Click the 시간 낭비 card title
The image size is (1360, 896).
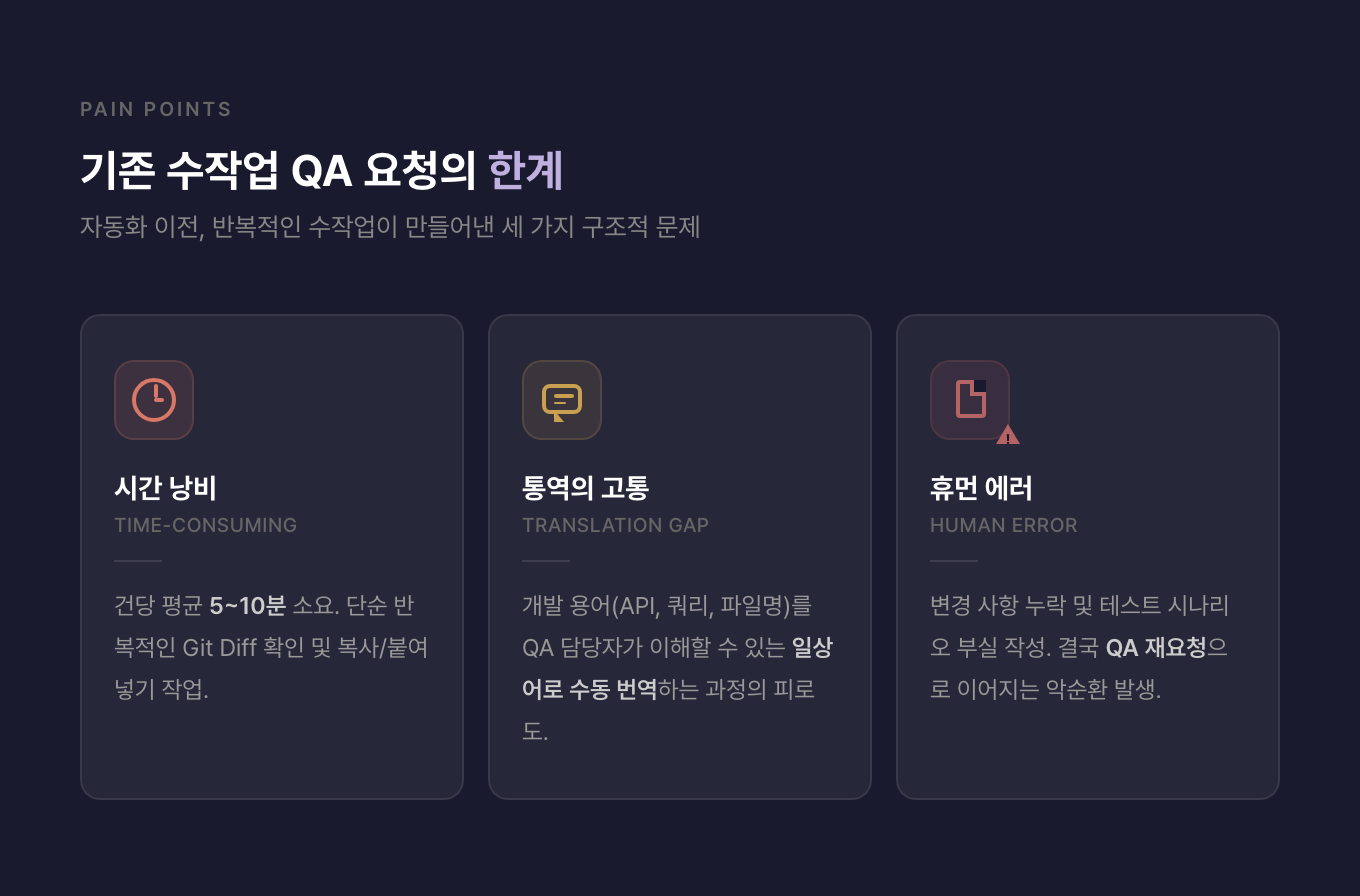click(165, 488)
